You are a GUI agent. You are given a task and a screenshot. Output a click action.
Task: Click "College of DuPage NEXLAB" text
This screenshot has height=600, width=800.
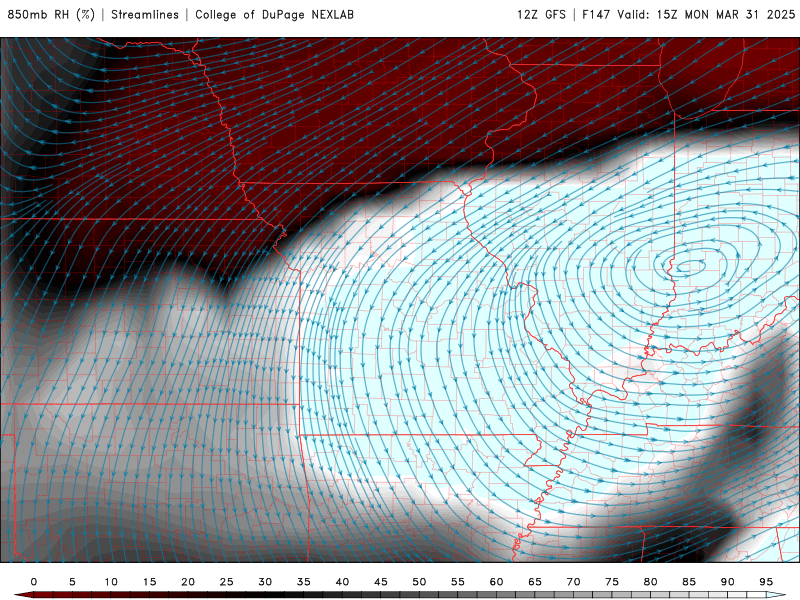[x=274, y=14]
